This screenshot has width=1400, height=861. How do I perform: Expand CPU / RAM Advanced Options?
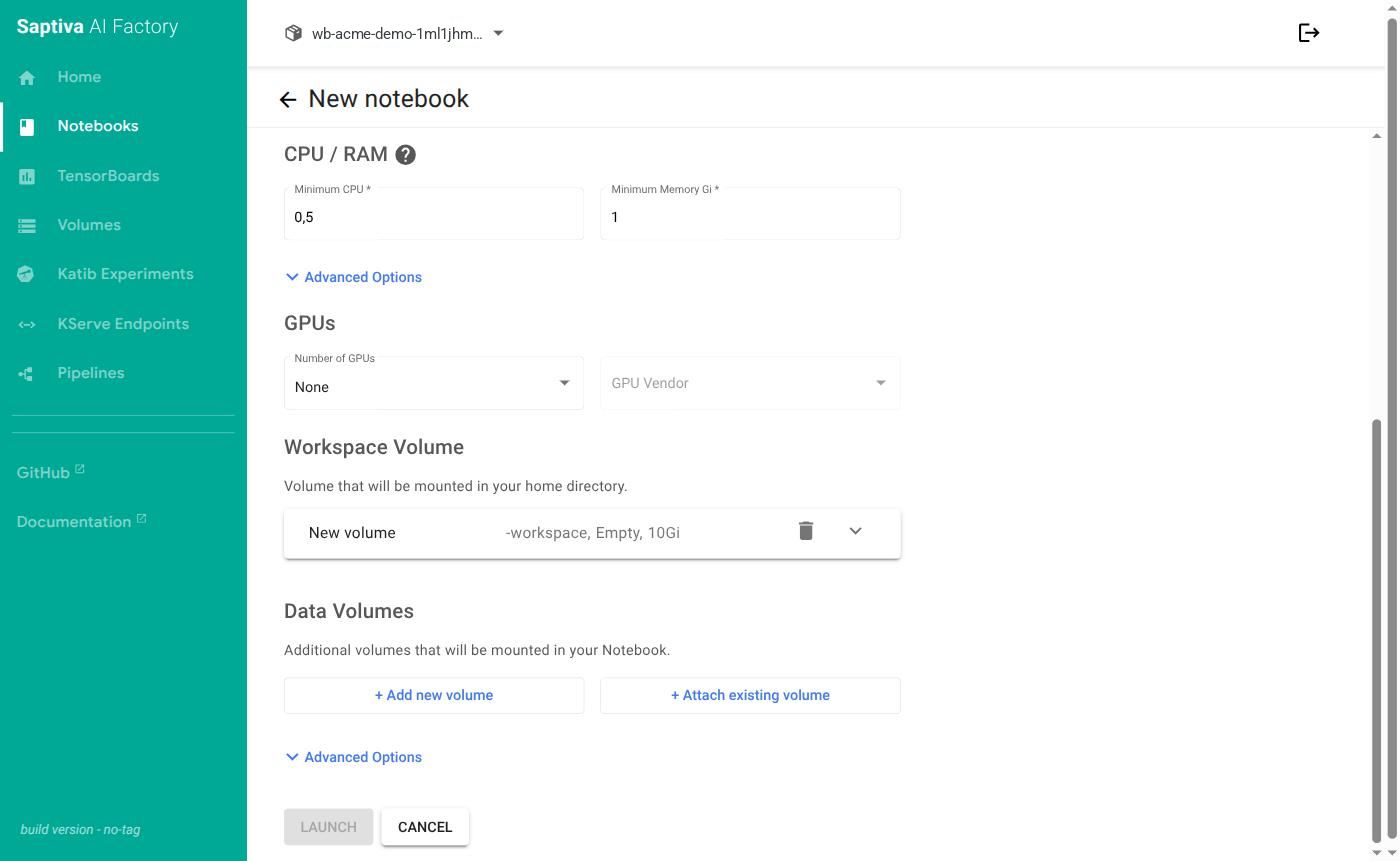point(354,277)
